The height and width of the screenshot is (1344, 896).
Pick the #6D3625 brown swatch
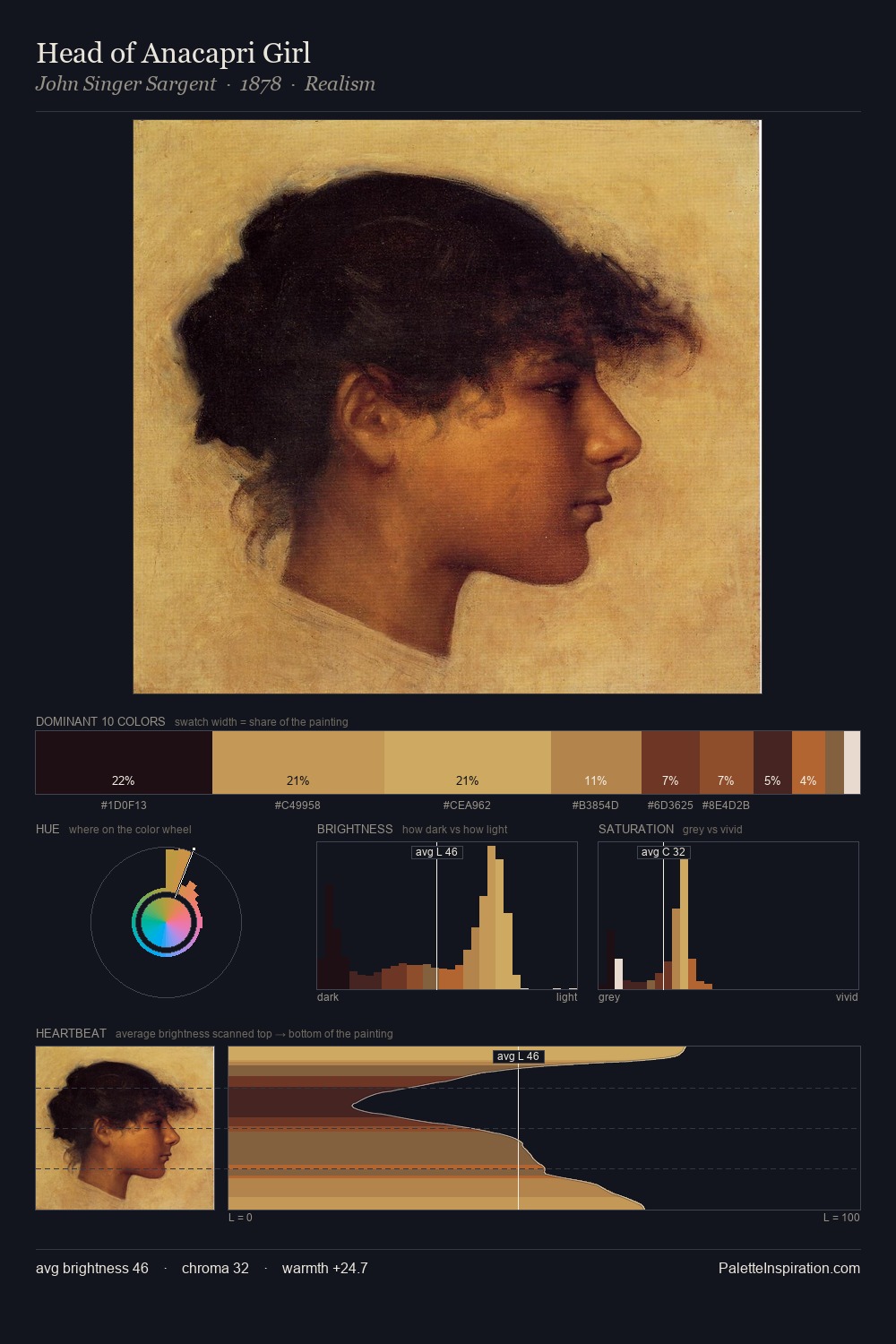pos(670,762)
